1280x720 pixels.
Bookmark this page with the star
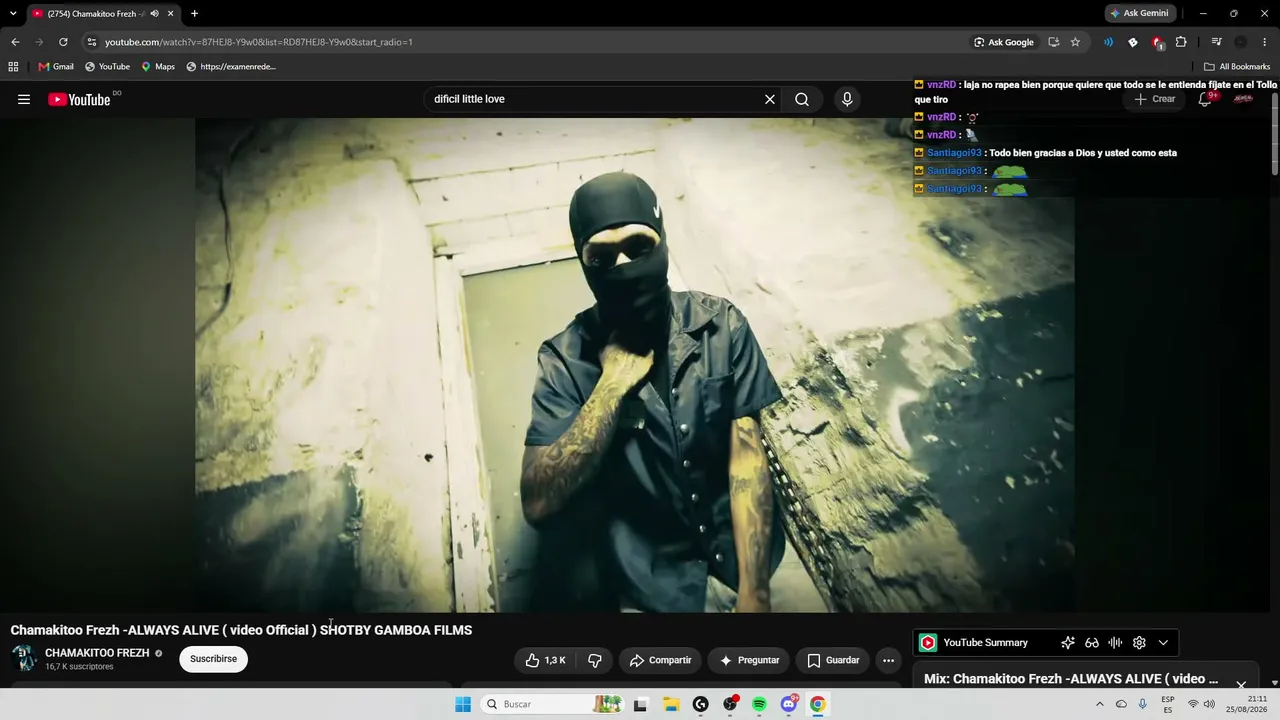1075,42
